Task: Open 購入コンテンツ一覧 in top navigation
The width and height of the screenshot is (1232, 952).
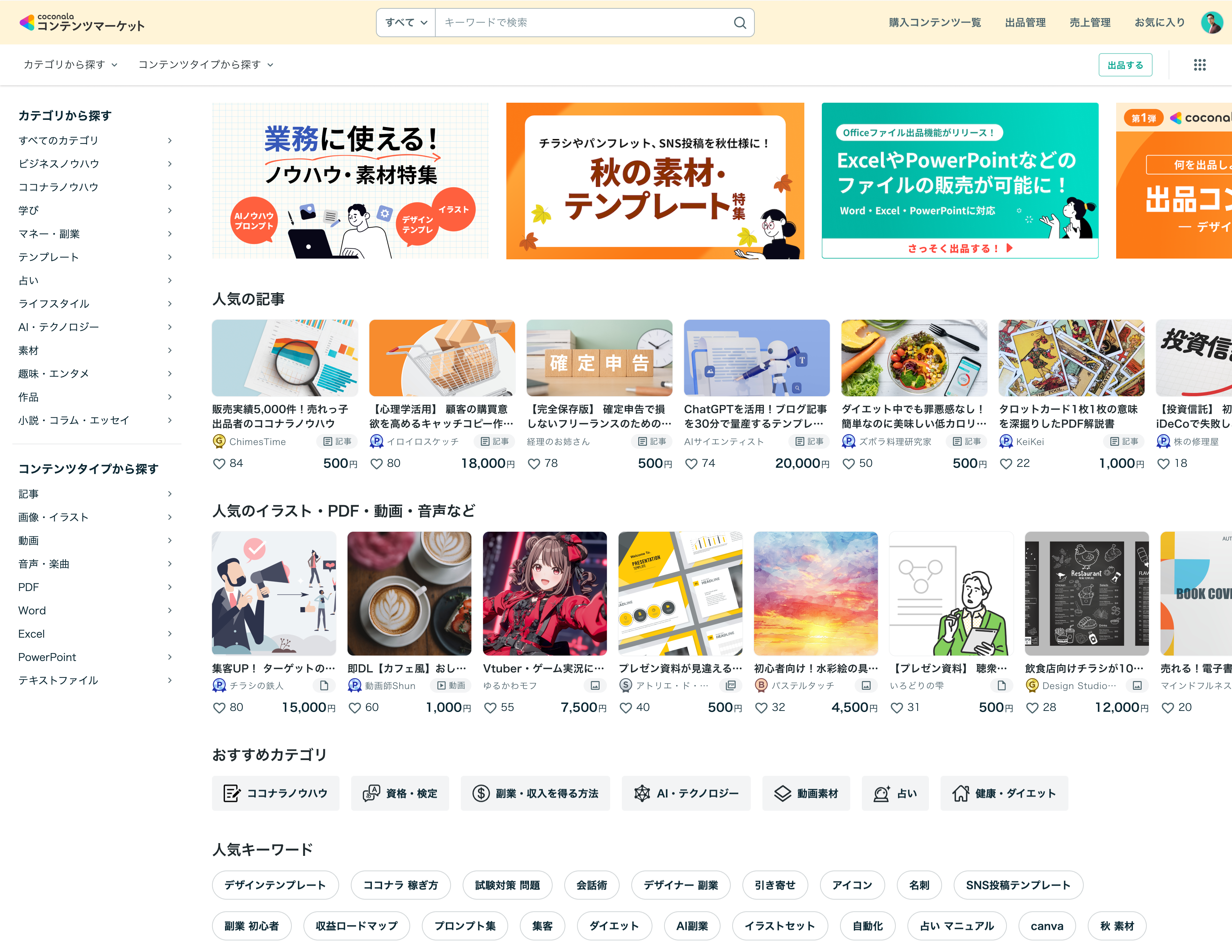Action: (935, 23)
